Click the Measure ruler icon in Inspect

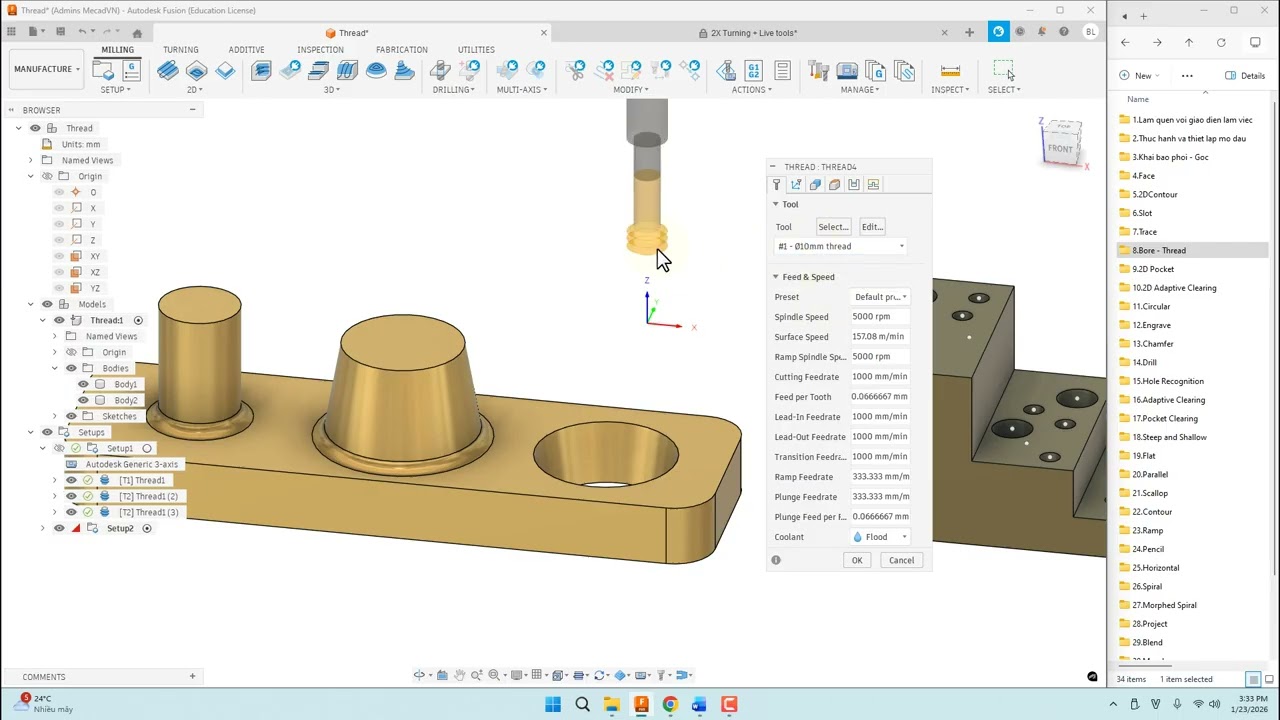point(950,70)
